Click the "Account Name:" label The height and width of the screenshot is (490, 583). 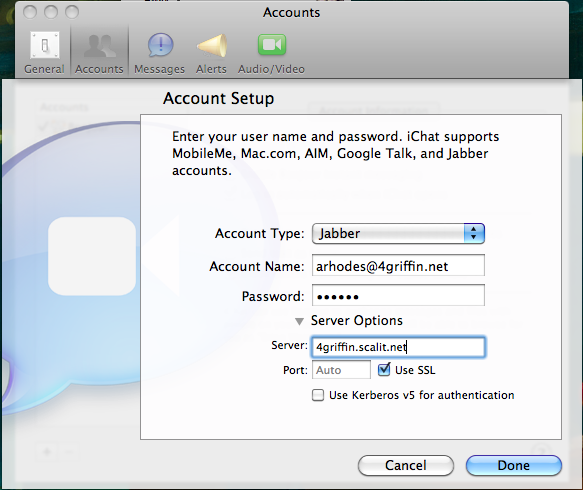coord(257,266)
